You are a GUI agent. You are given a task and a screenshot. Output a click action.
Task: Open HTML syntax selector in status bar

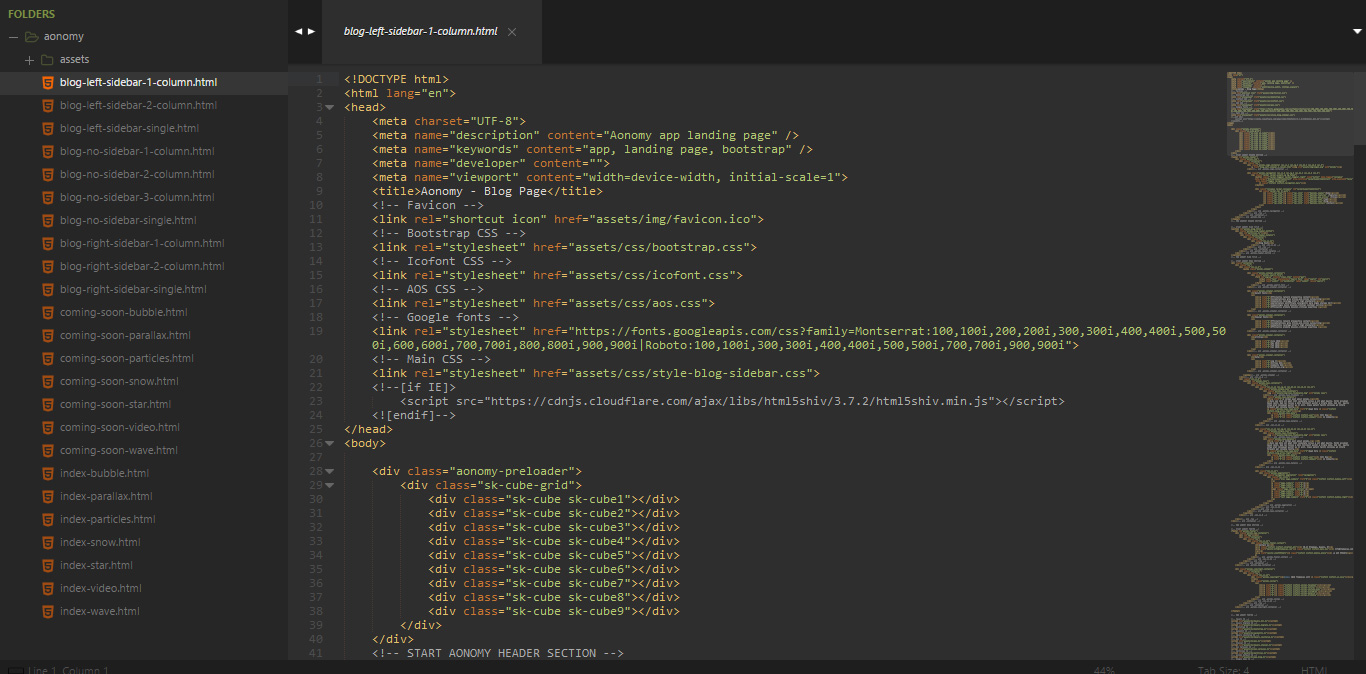pos(1314,670)
